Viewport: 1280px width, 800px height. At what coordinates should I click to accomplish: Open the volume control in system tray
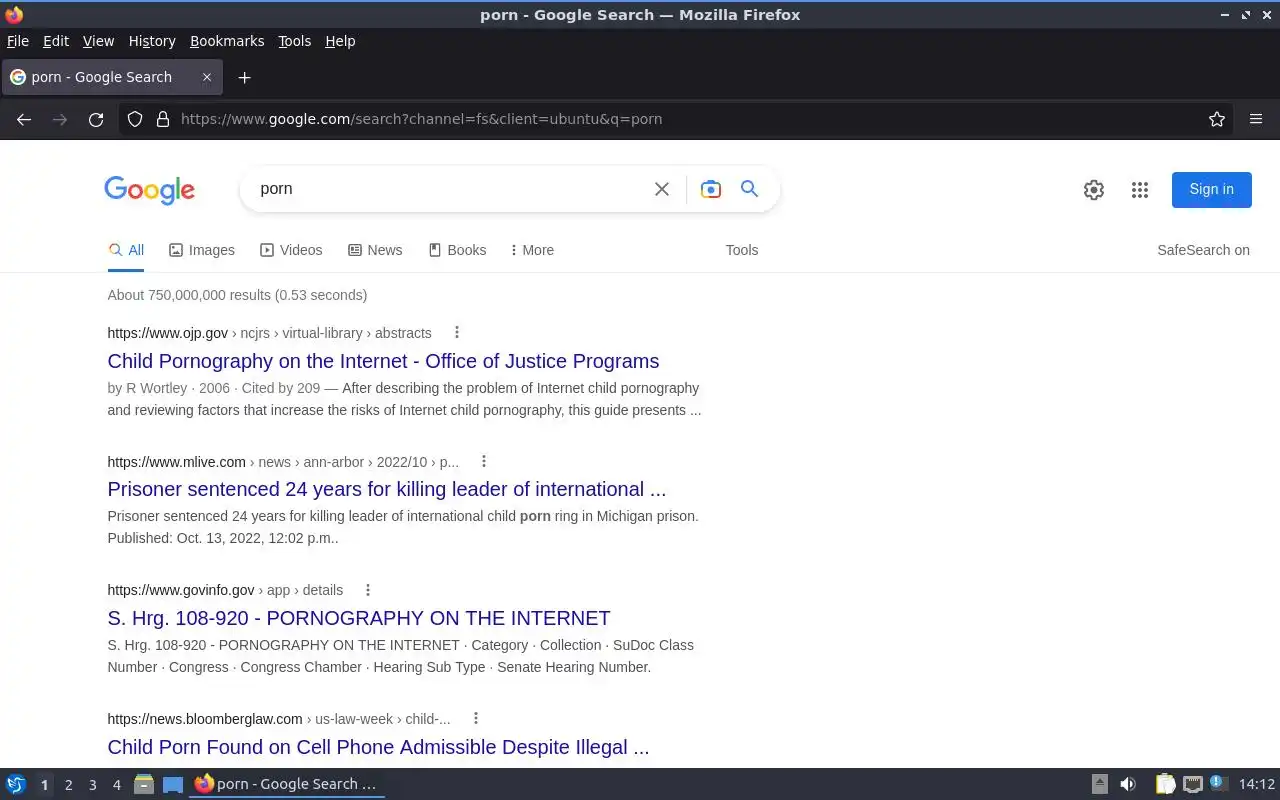coord(1128,785)
